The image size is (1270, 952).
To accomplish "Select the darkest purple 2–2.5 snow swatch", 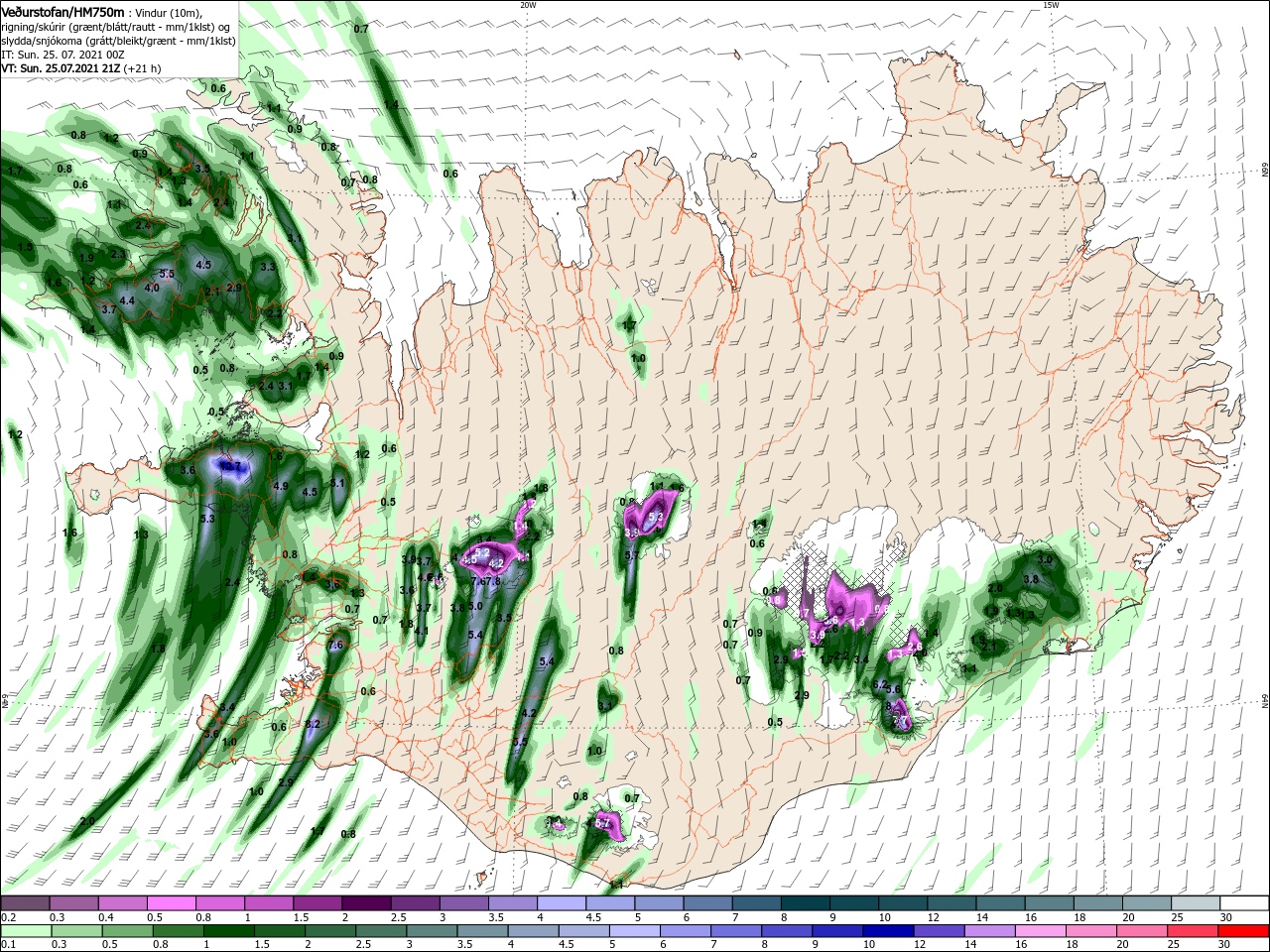I will click(x=366, y=903).
